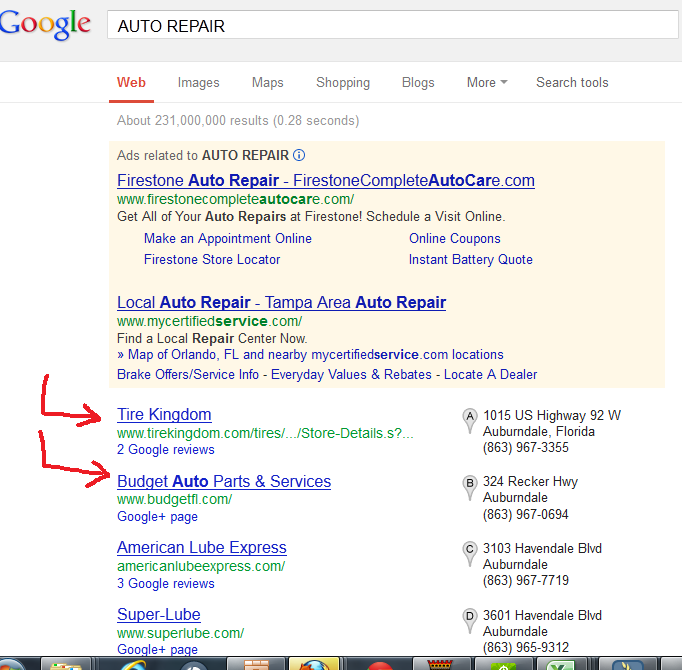Screen dimensions: 682x670
Task: Click map pin A for Tire Kingdom
Action: point(470,420)
